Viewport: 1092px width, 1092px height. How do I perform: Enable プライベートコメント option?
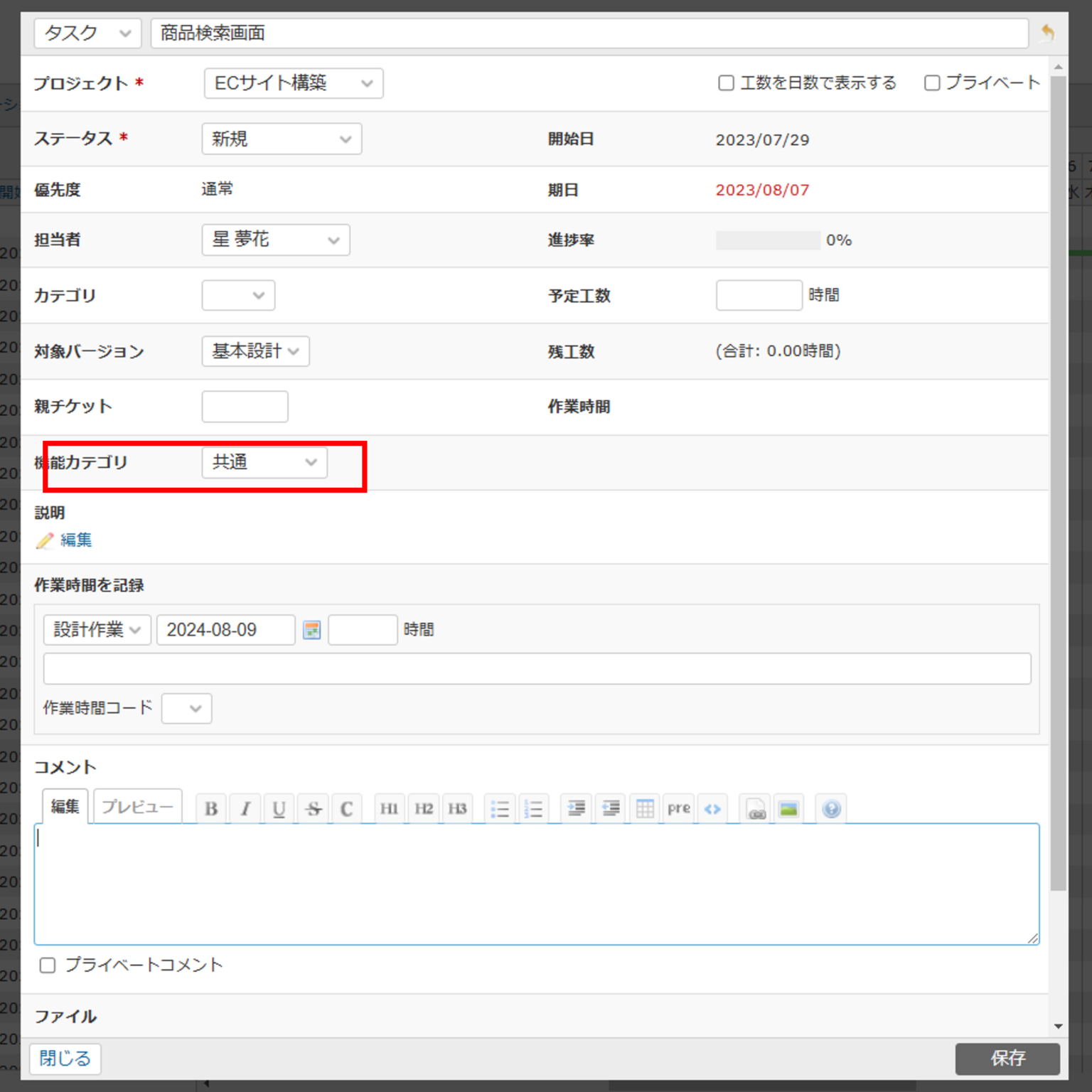click(x=47, y=965)
